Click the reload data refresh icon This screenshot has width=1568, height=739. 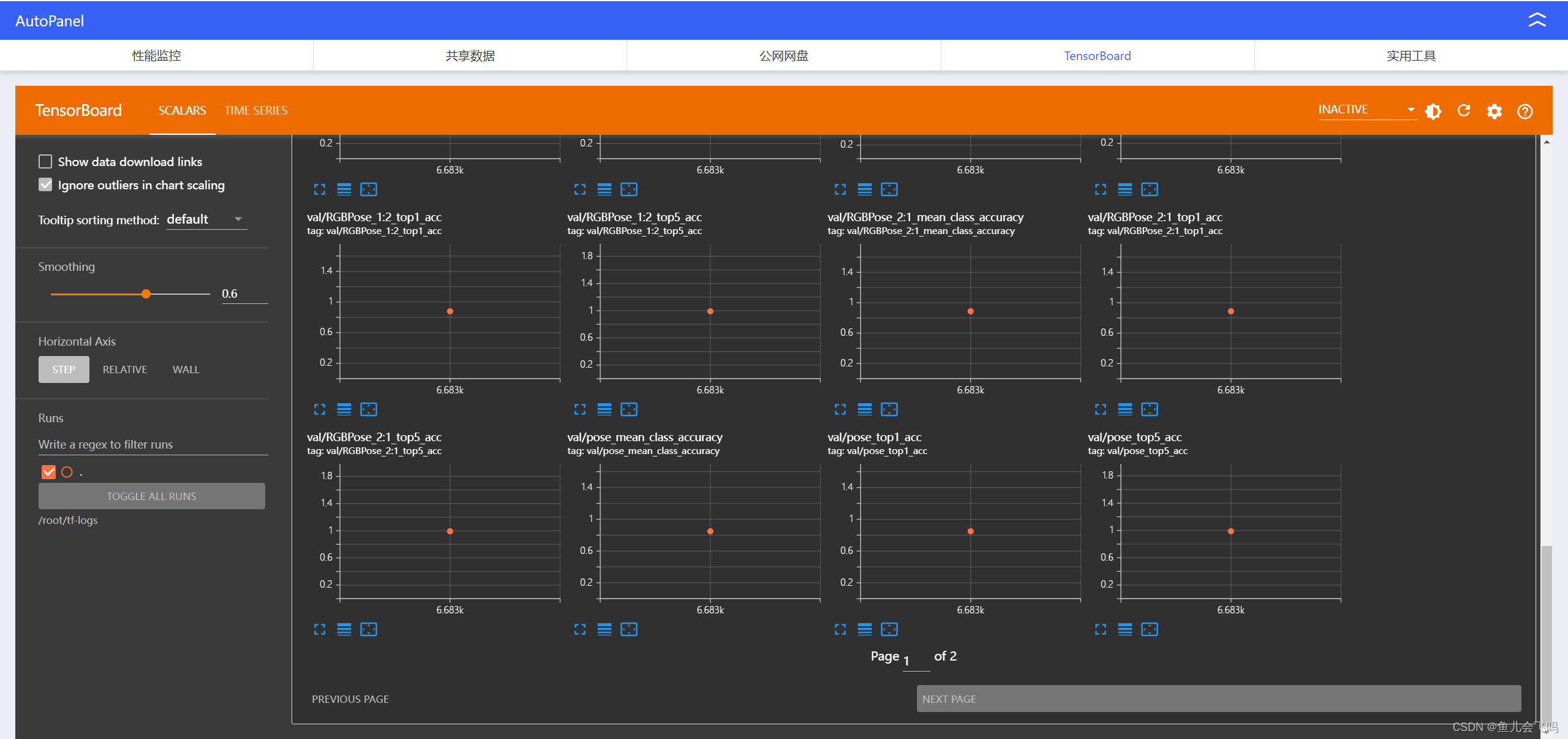pos(1464,110)
